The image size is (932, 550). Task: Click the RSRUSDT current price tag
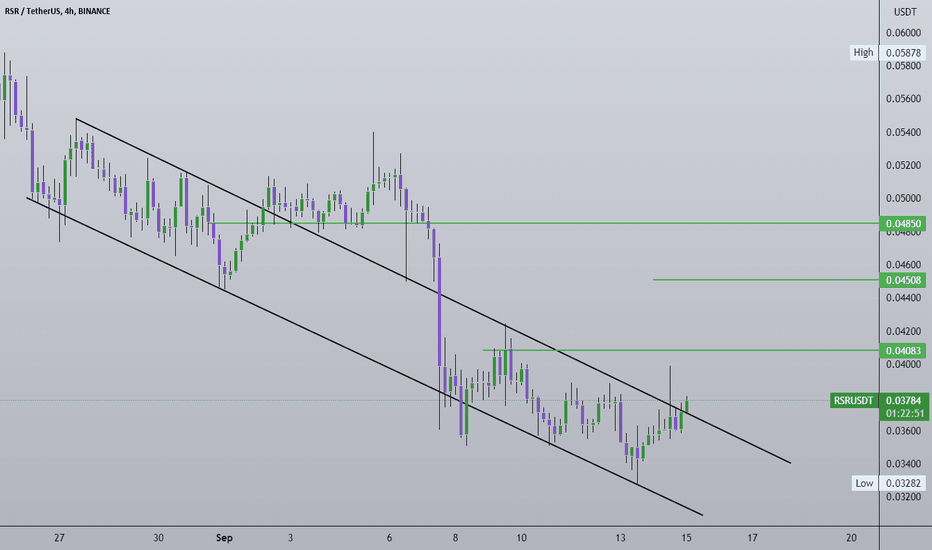pos(854,401)
